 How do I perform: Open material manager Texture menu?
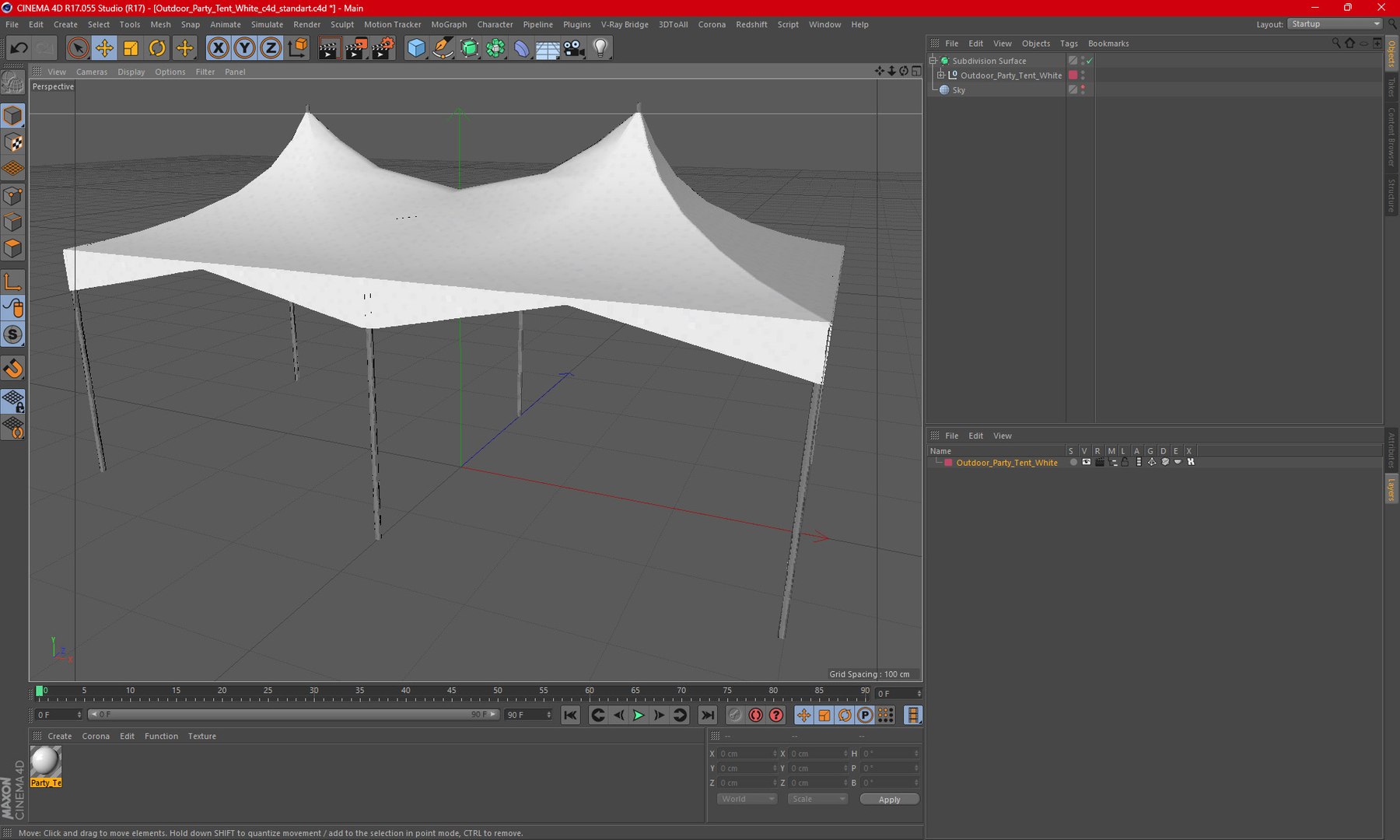[202, 737]
